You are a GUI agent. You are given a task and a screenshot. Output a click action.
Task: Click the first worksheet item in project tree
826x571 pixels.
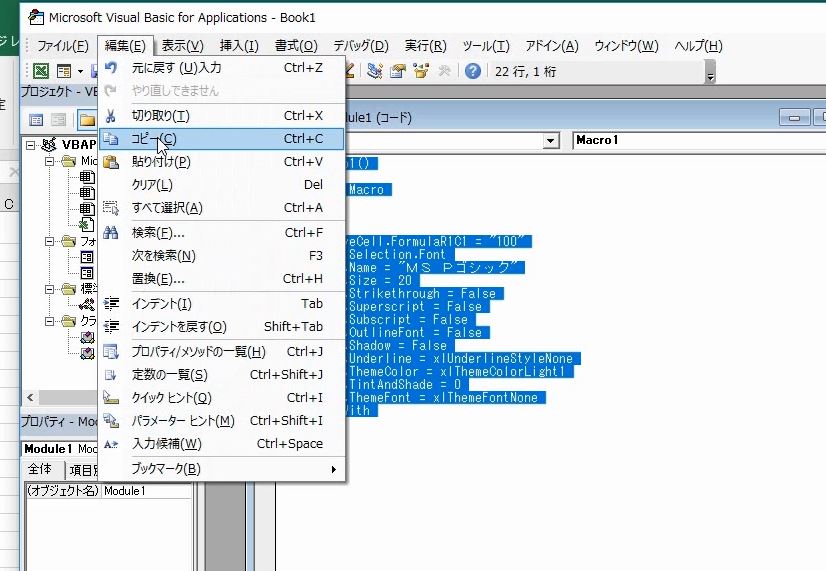tap(86, 177)
